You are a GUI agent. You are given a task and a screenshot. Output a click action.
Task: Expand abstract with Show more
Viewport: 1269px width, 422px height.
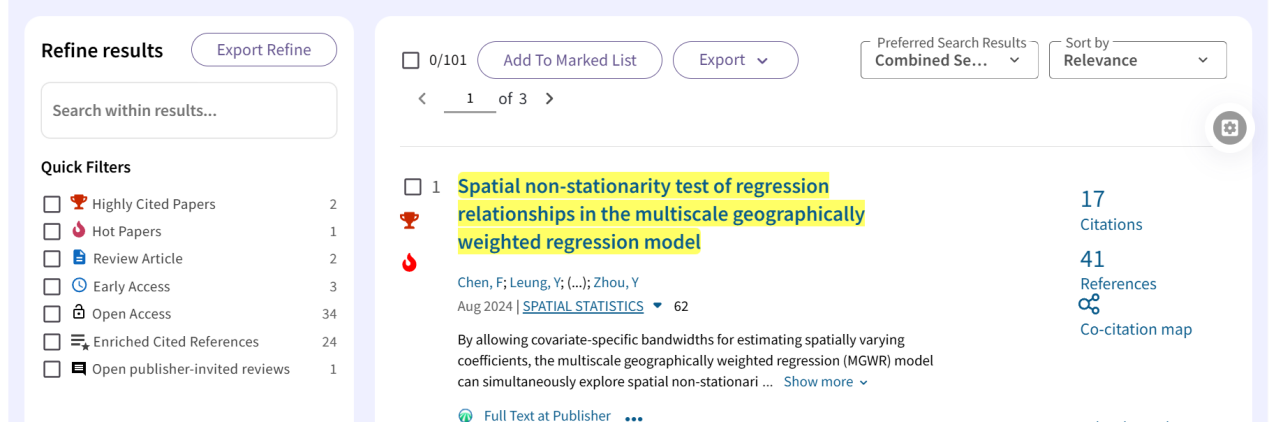pos(825,382)
